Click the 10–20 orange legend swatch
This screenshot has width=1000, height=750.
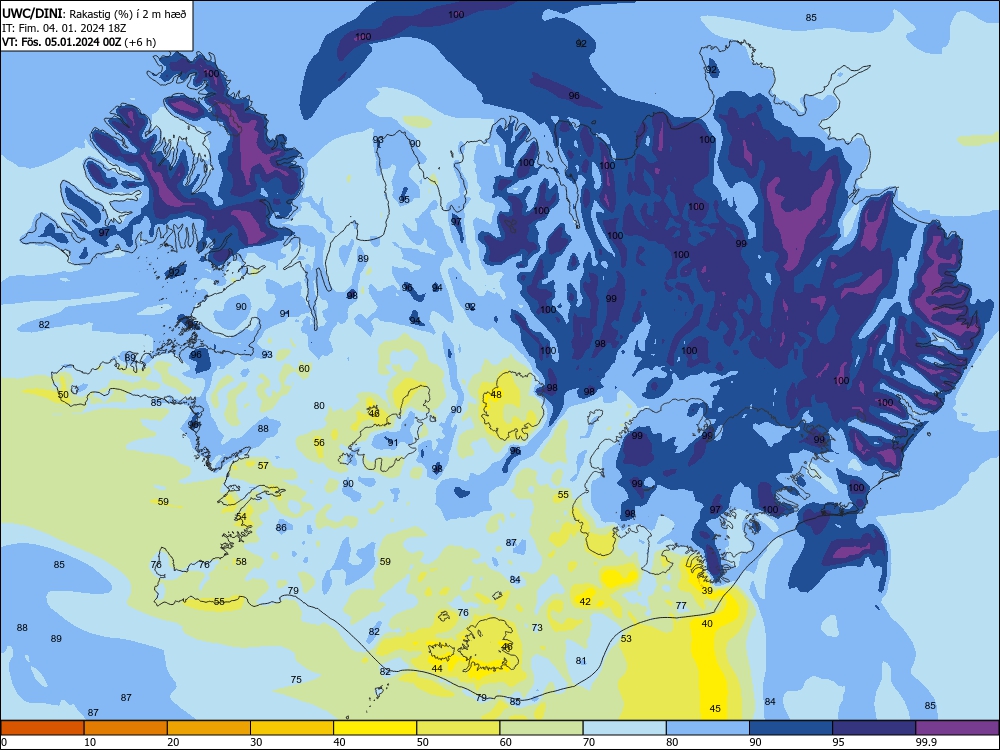[126, 728]
